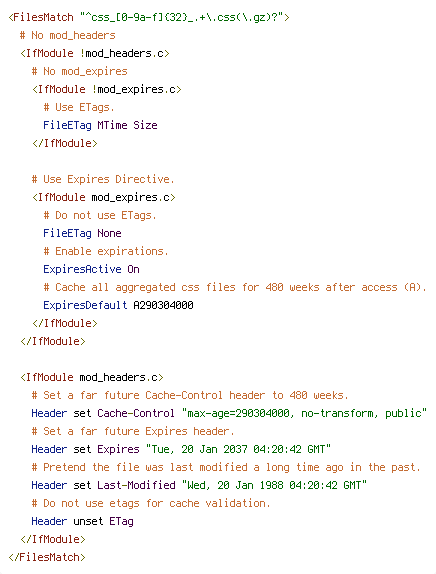Click the '# Enable expirations.' comment

pyautogui.click(x=106, y=251)
